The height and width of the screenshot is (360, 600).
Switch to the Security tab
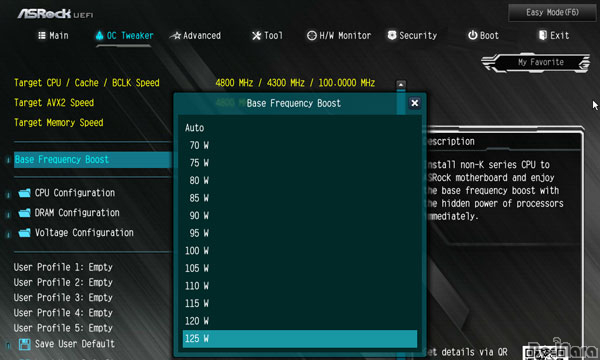coord(412,36)
